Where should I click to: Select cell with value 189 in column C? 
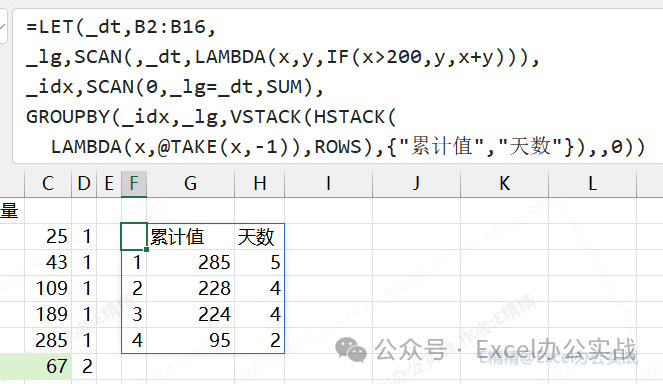(48, 315)
